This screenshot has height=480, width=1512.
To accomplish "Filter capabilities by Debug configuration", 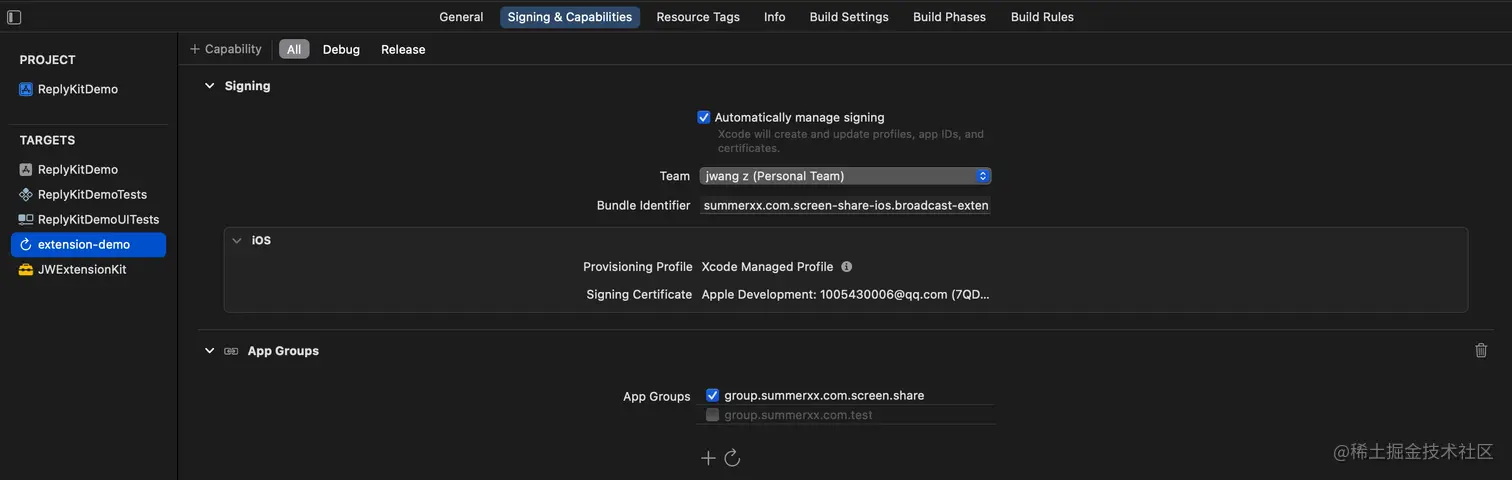I will coord(341,49).
